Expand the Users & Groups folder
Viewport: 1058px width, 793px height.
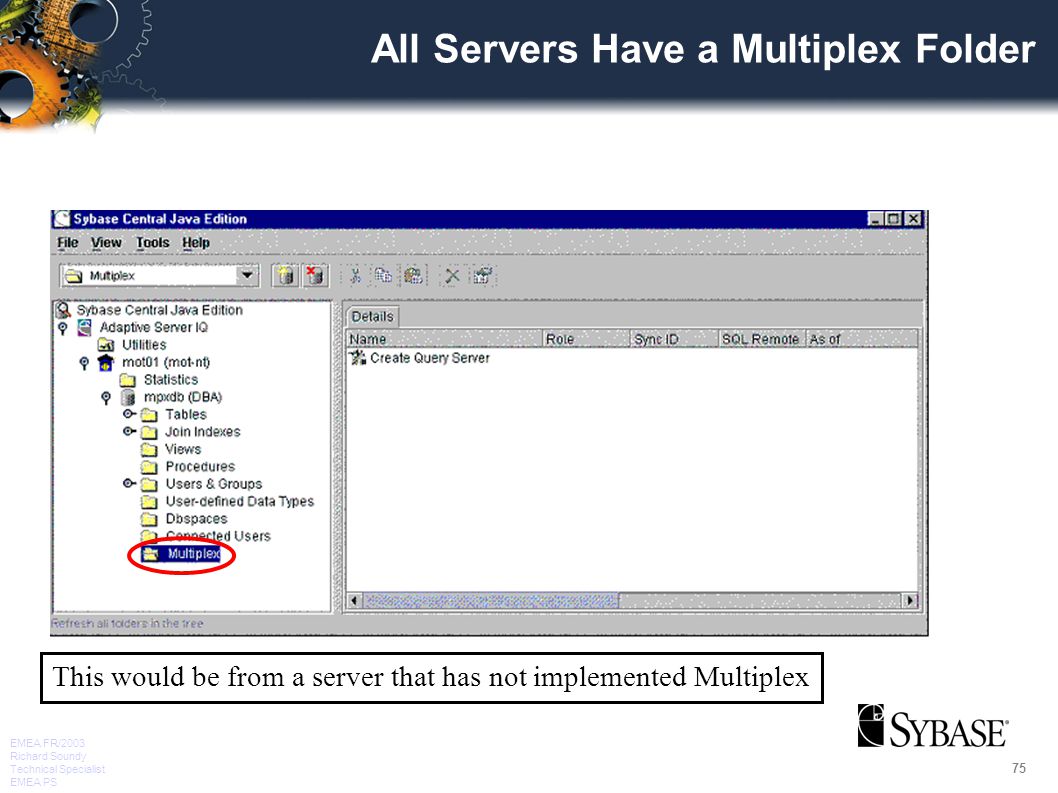[x=129, y=483]
